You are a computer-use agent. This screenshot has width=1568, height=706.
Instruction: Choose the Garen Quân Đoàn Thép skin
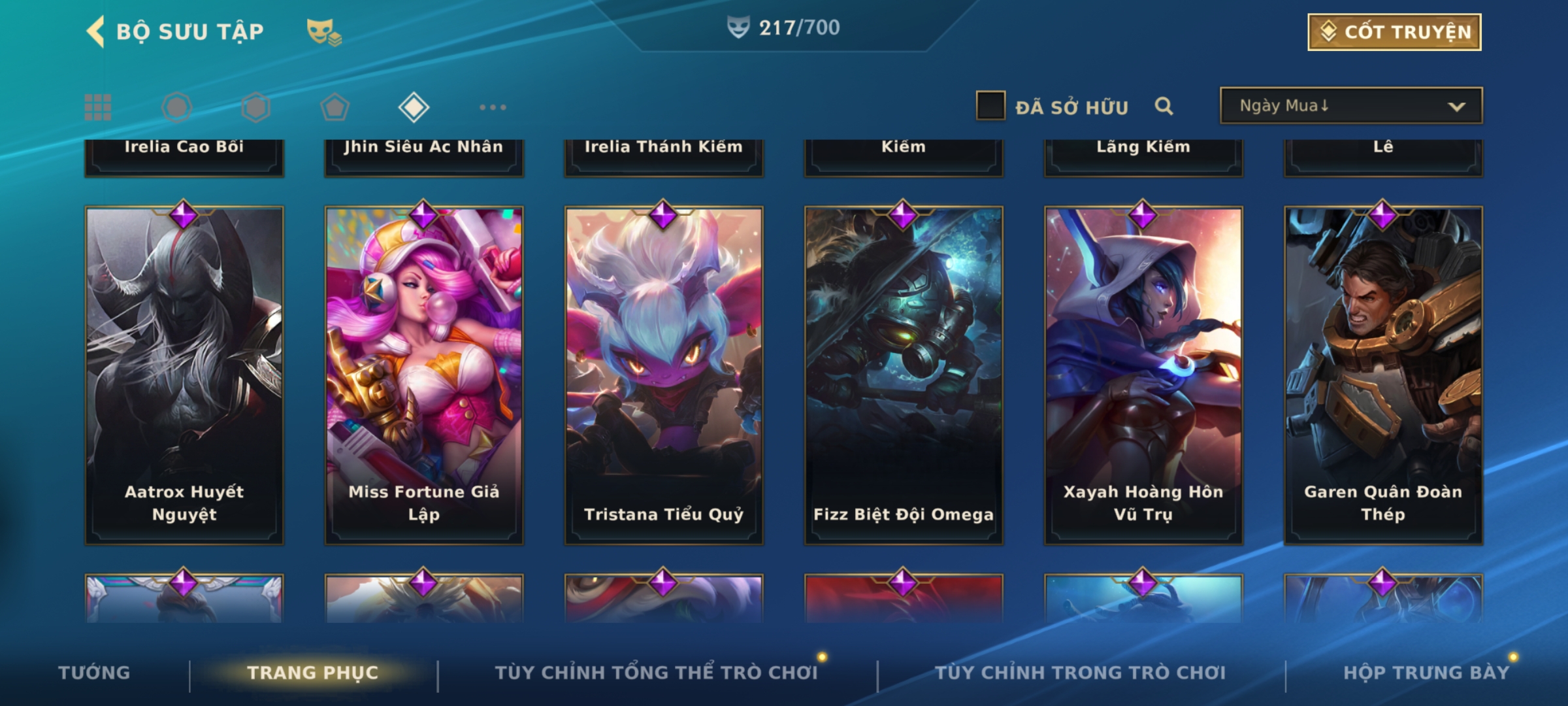click(1383, 376)
